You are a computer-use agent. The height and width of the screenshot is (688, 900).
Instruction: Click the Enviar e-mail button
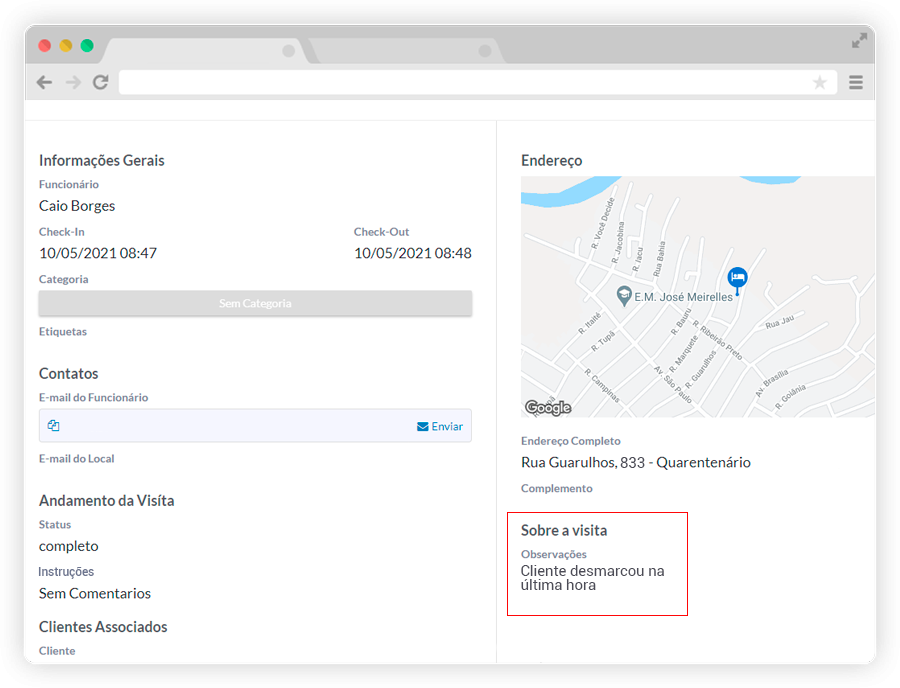pyautogui.click(x=440, y=426)
